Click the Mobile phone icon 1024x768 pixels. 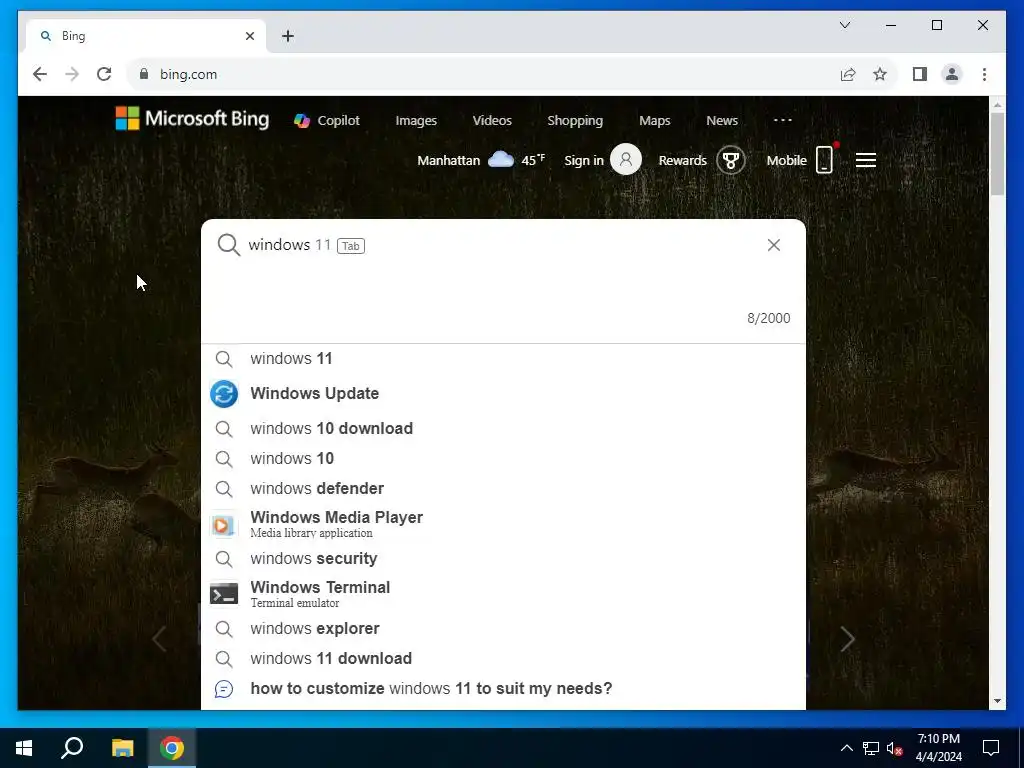825,159
